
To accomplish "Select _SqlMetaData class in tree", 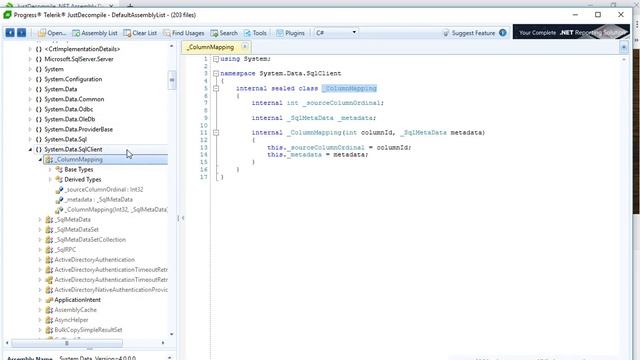I will (72, 220).
